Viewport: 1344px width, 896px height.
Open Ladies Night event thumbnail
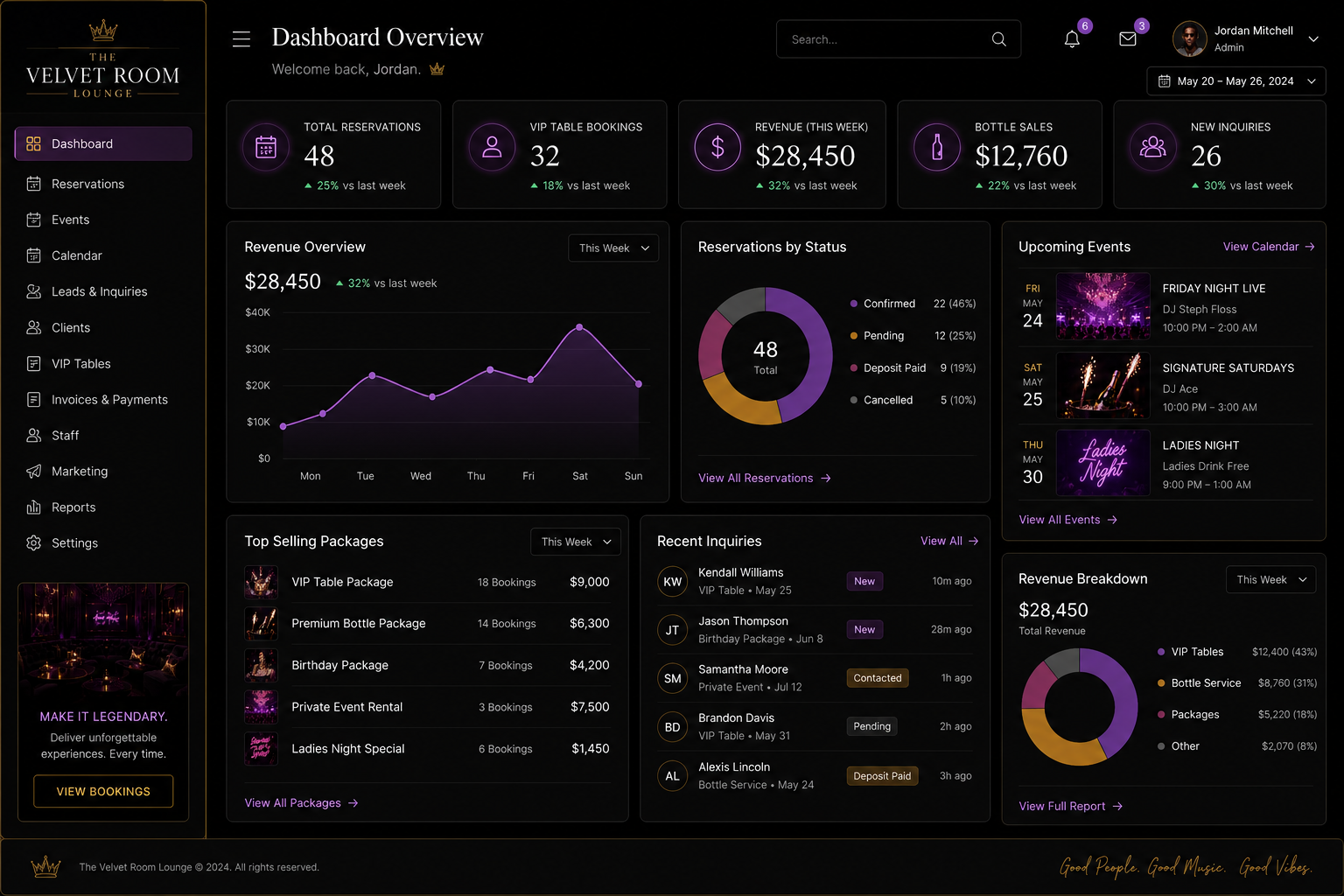pos(1103,463)
